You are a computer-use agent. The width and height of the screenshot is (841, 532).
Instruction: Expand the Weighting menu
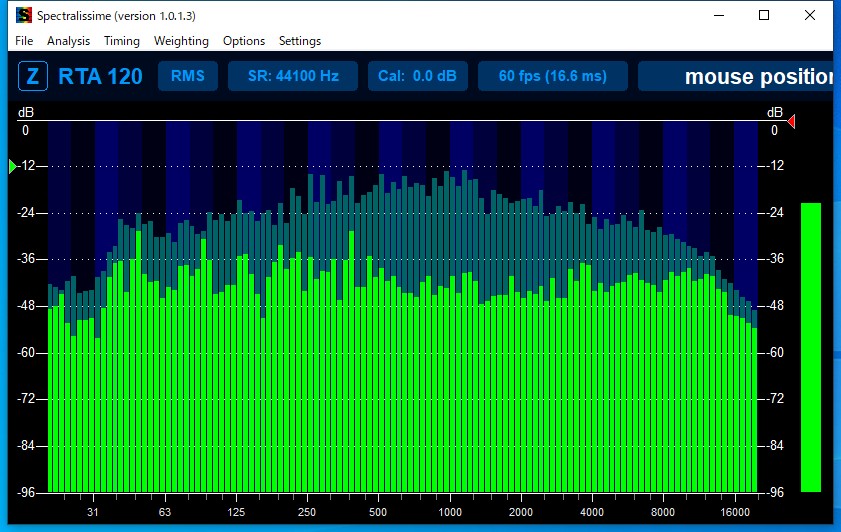[x=181, y=41]
